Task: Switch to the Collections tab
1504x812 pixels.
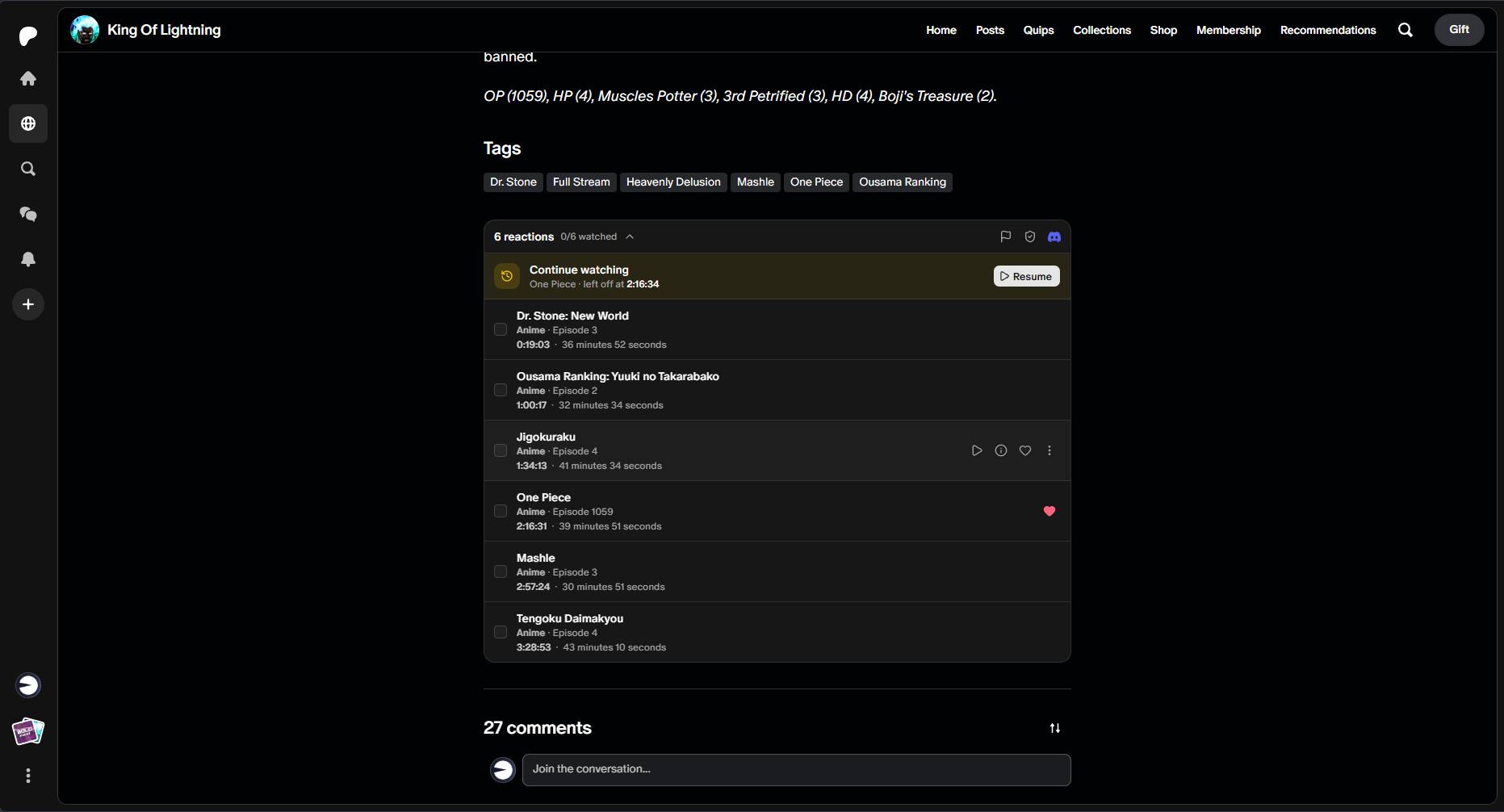Action: [x=1102, y=30]
